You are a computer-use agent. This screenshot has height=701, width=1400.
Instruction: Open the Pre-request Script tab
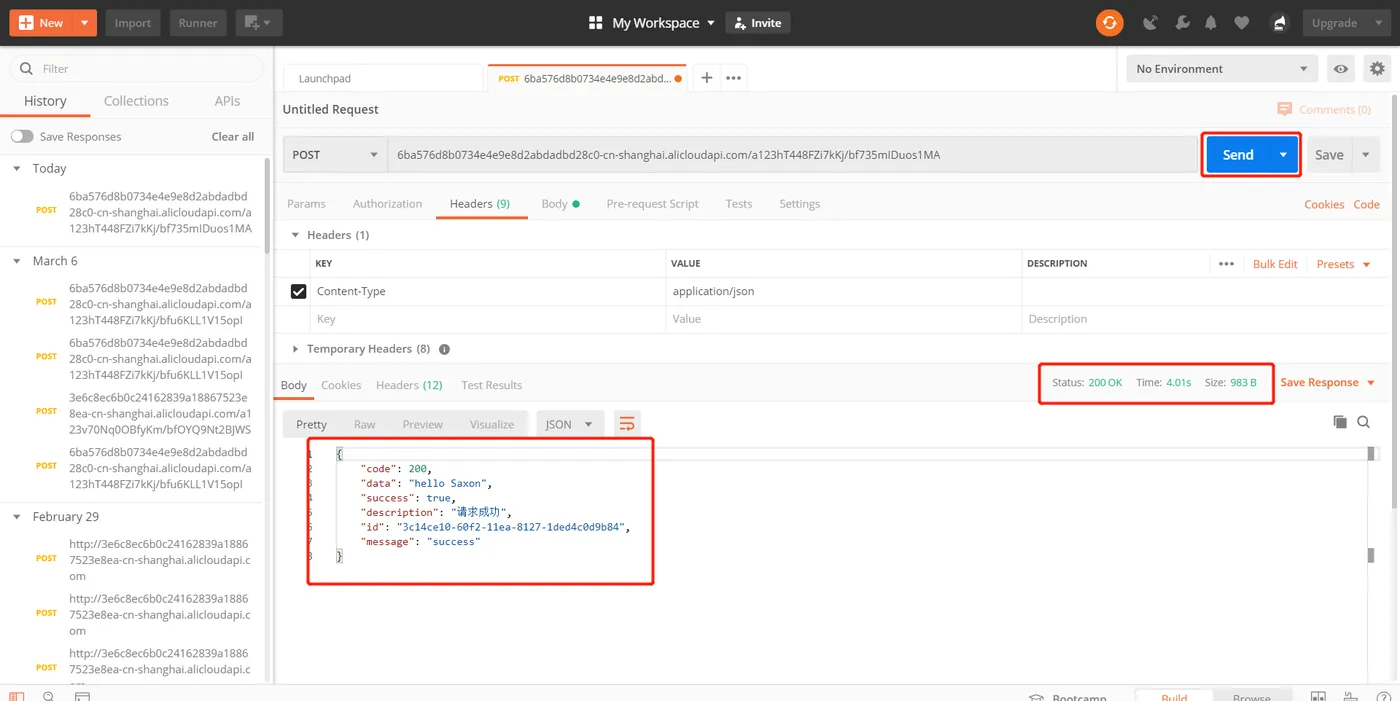pos(652,204)
